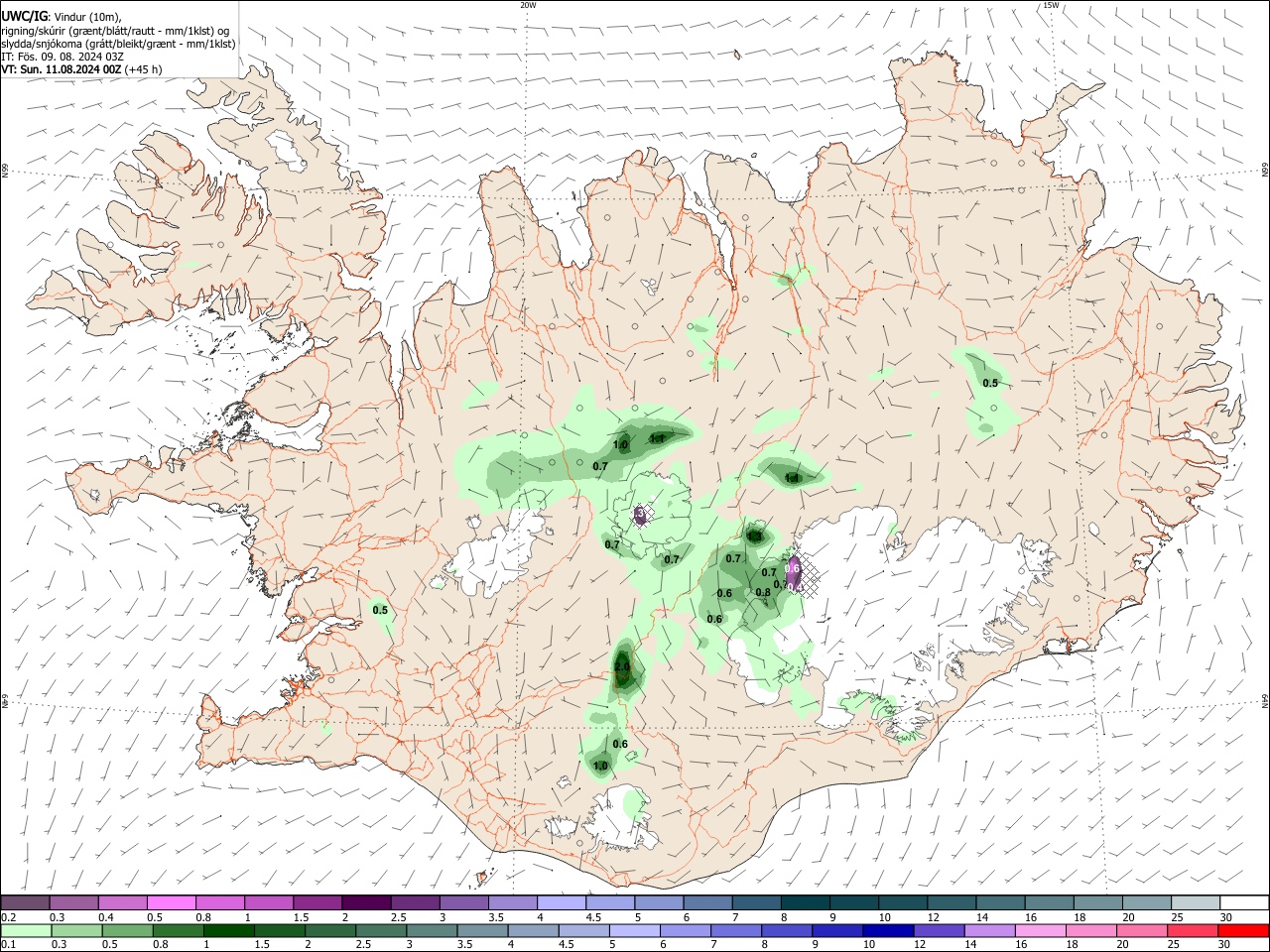Click the 20W longitude label
1270x952 pixels.
click(x=528, y=5)
